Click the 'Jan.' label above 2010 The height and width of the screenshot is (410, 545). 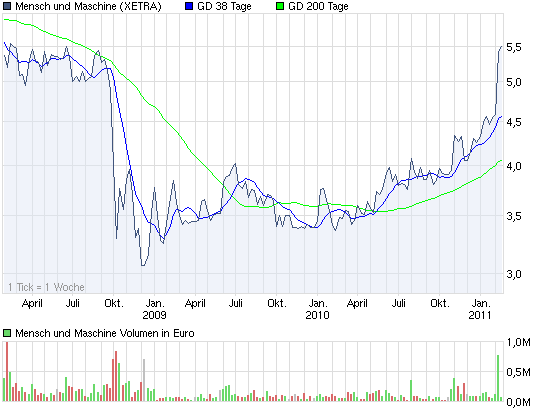(318, 303)
